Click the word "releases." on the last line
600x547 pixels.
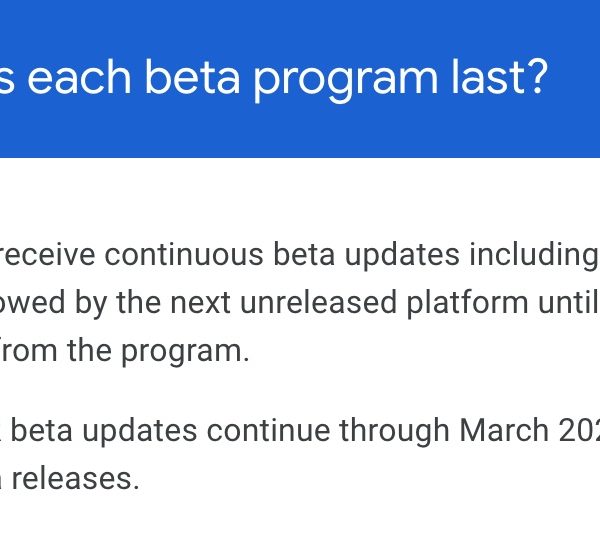click(x=75, y=478)
